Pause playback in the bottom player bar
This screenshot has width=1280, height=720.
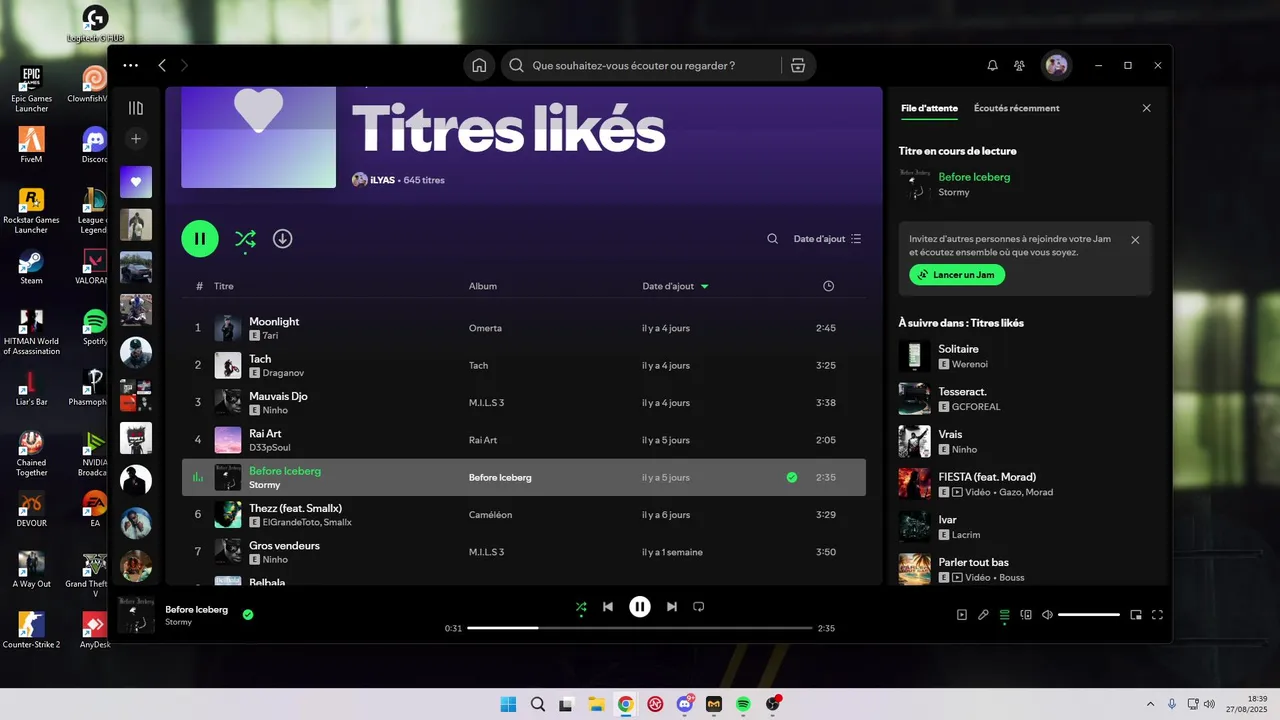640,607
